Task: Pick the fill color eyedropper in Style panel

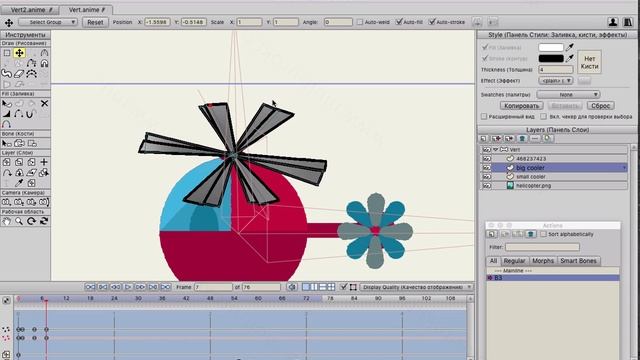Action: click(570, 47)
